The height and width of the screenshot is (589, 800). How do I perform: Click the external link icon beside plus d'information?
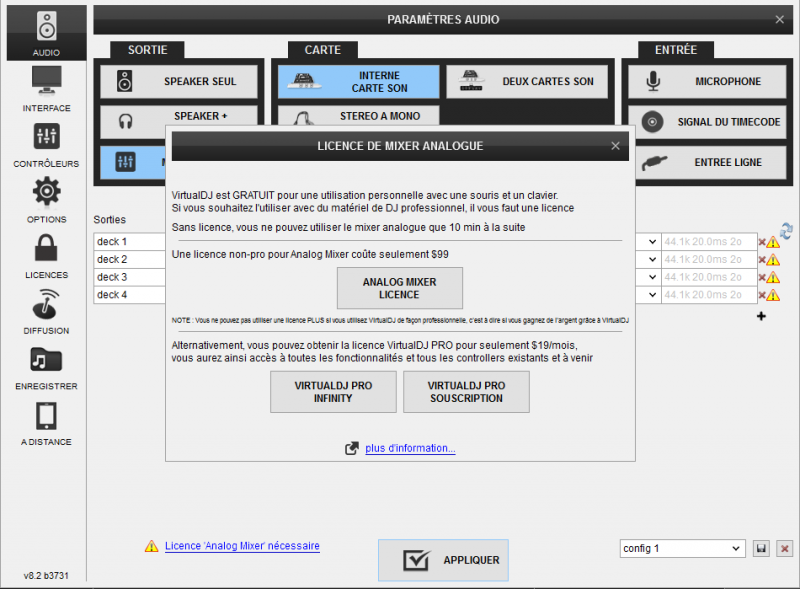[352, 448]
